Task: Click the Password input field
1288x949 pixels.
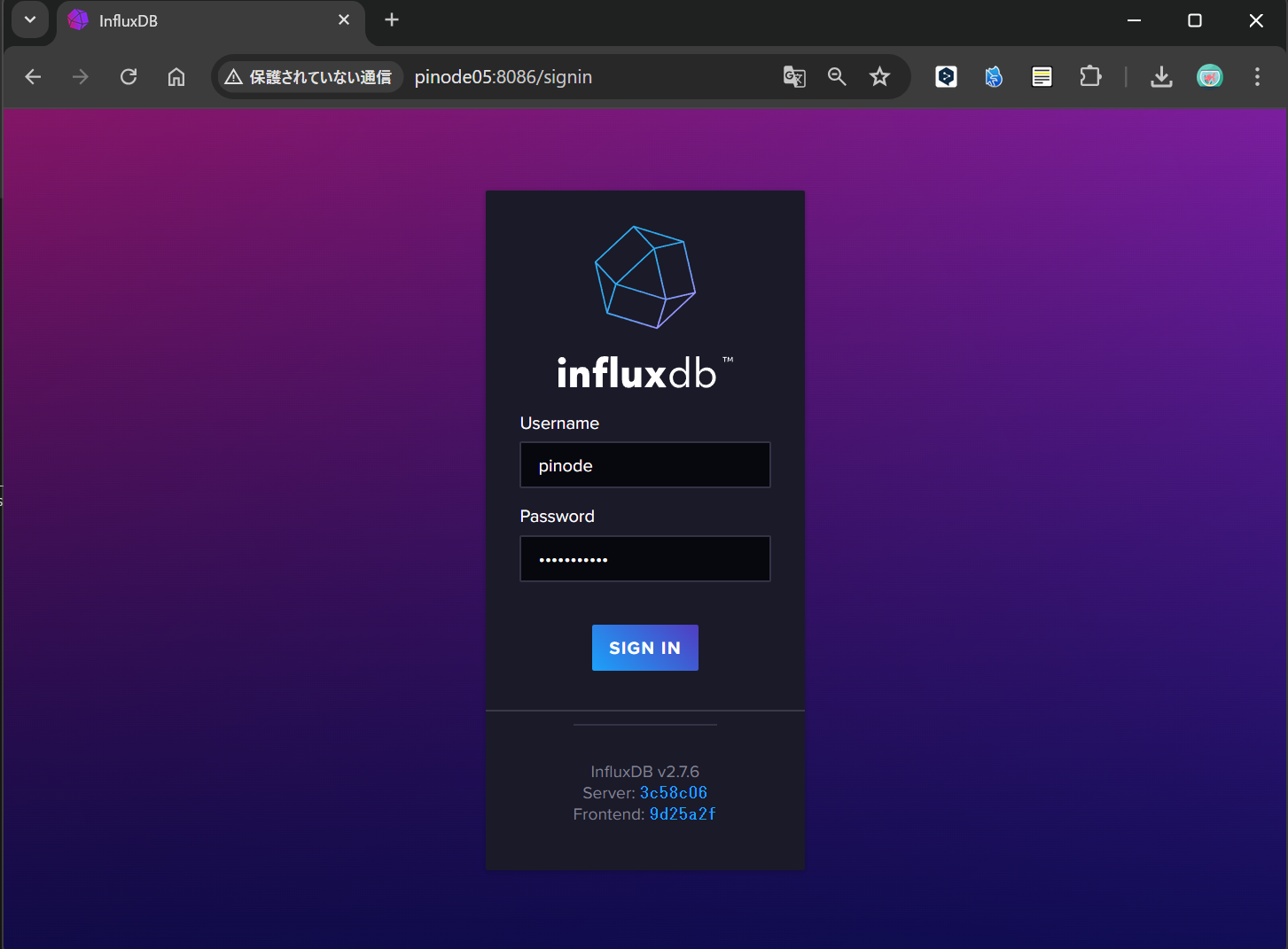Action: coord(645,559)
